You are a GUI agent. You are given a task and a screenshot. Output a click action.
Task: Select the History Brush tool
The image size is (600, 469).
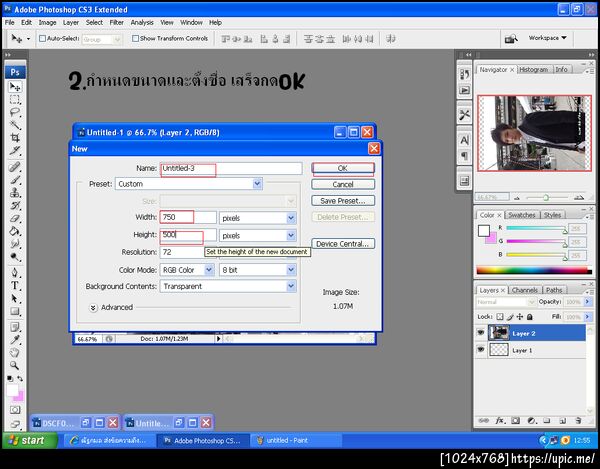[15, 205]
